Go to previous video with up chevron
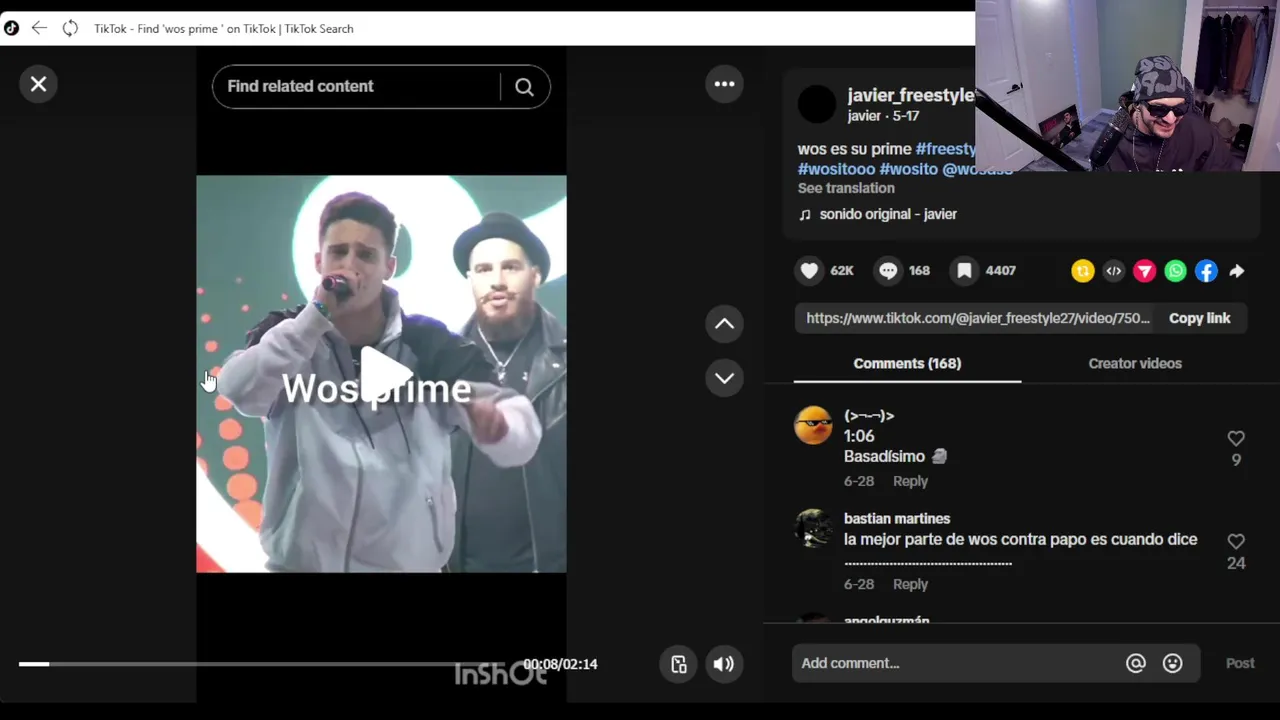 [x=724, y=324]
